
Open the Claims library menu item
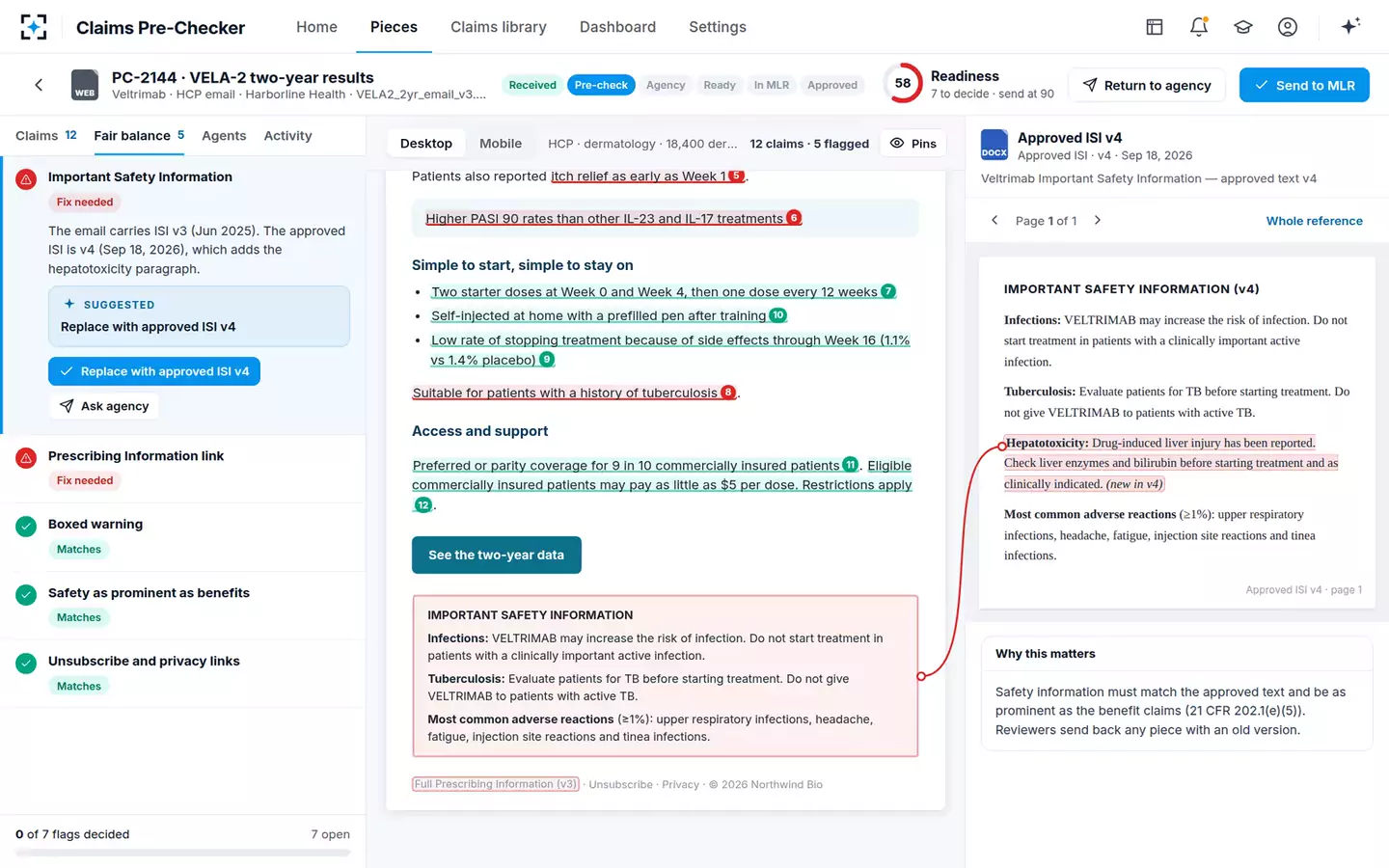click(499, 27)
